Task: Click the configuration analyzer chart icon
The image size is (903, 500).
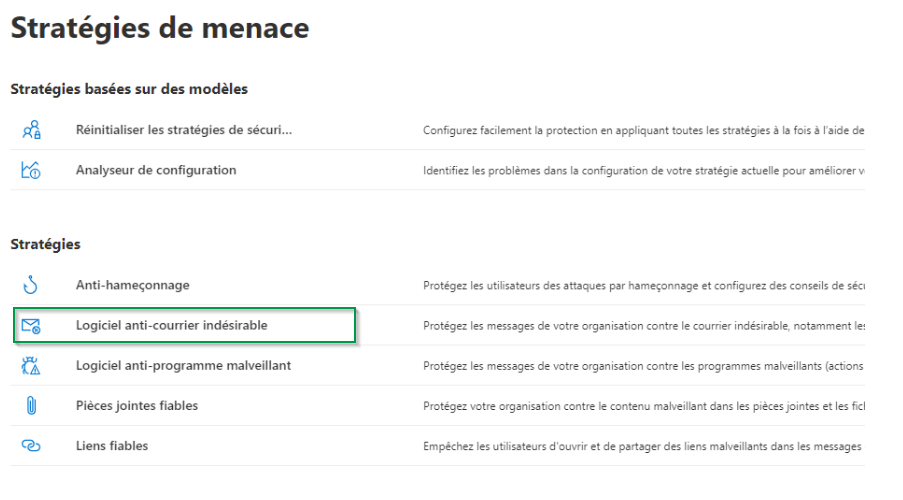Action: coord(31,170)
